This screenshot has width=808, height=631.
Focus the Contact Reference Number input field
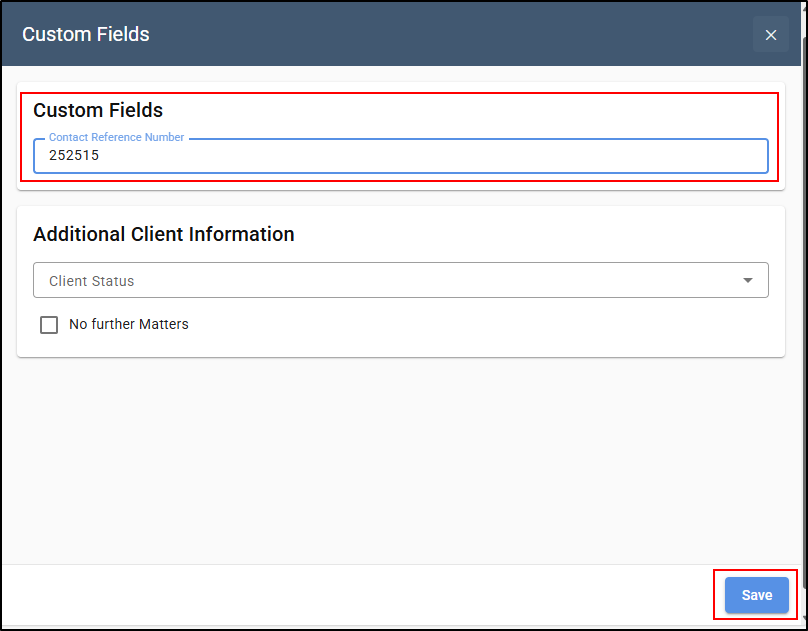(400, 156)
